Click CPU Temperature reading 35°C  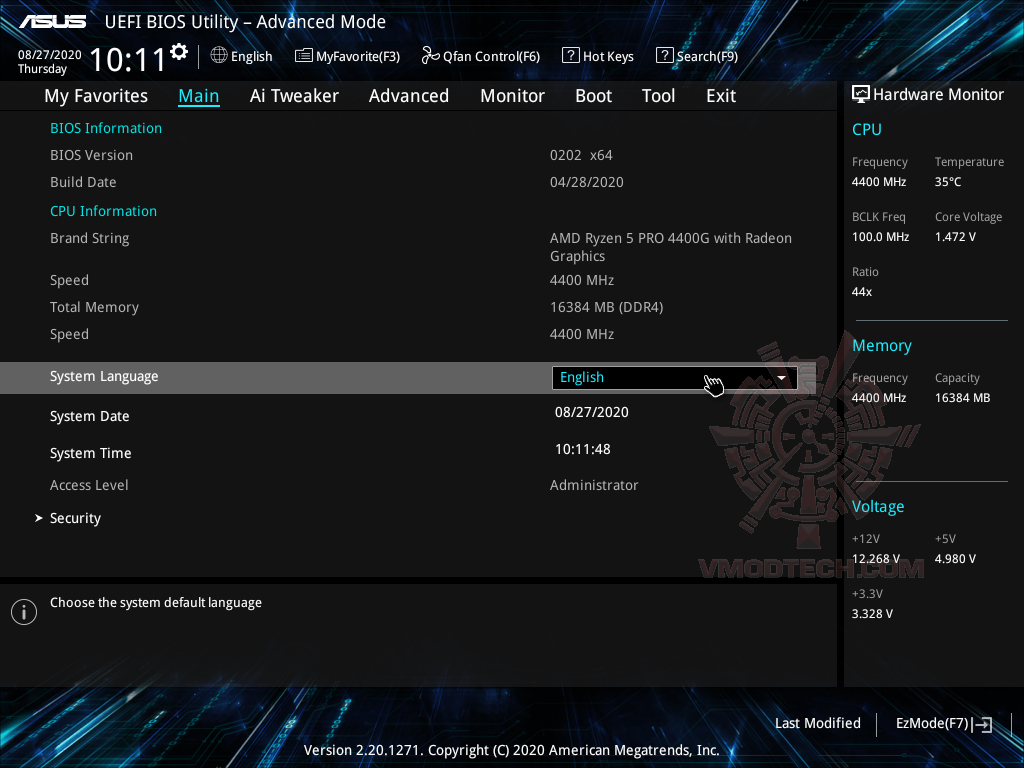pos(948,182)
